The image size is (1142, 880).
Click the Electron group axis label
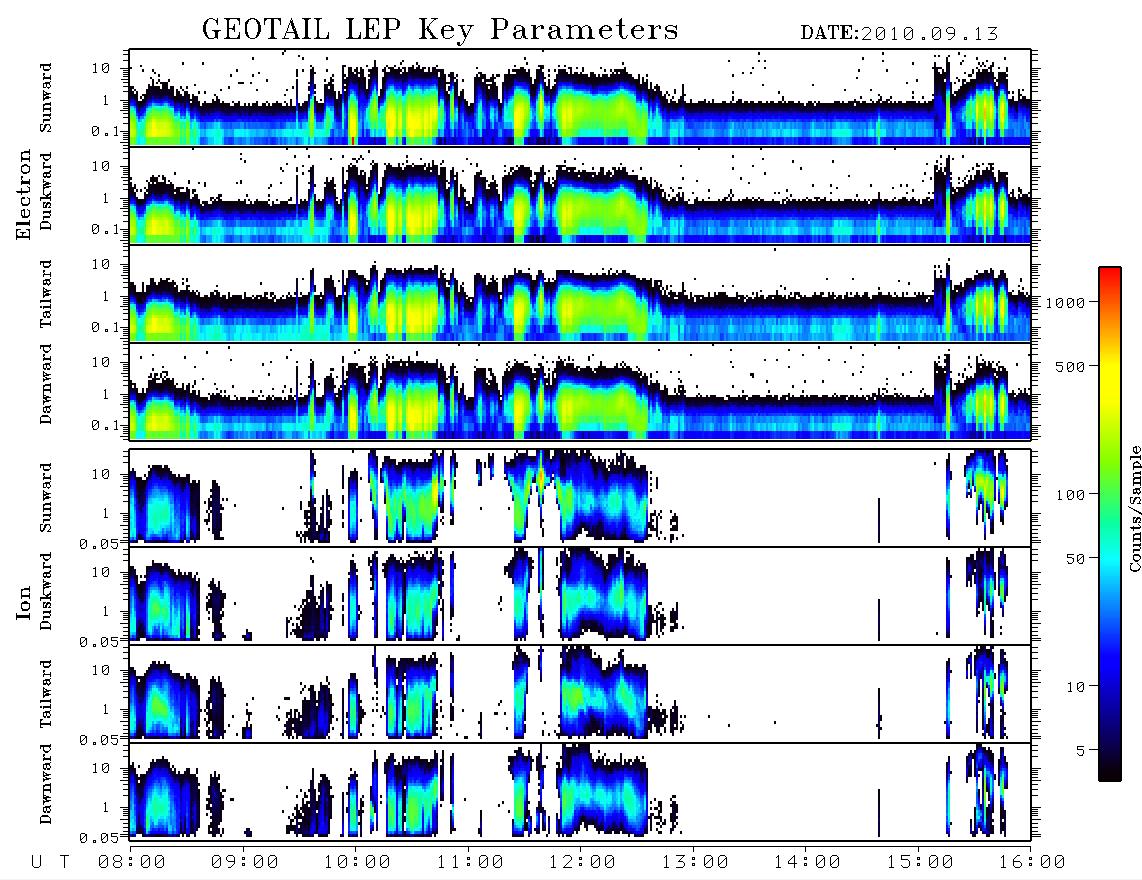point(24,195)
